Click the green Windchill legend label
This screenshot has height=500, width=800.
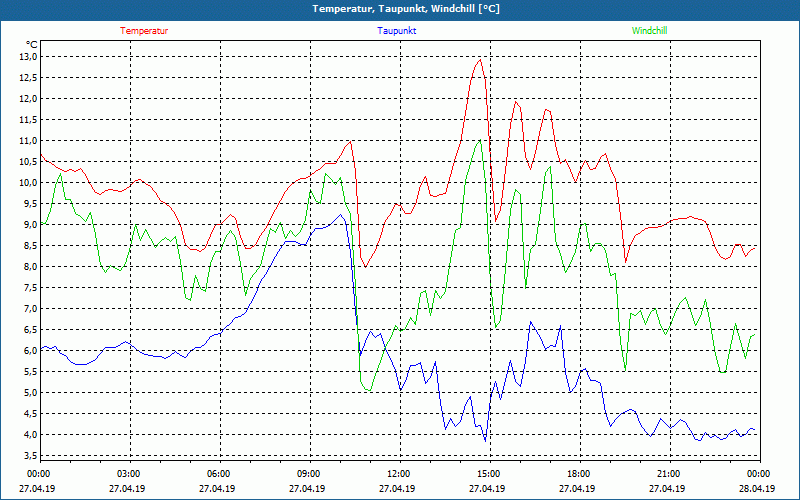tap(649, 31)
